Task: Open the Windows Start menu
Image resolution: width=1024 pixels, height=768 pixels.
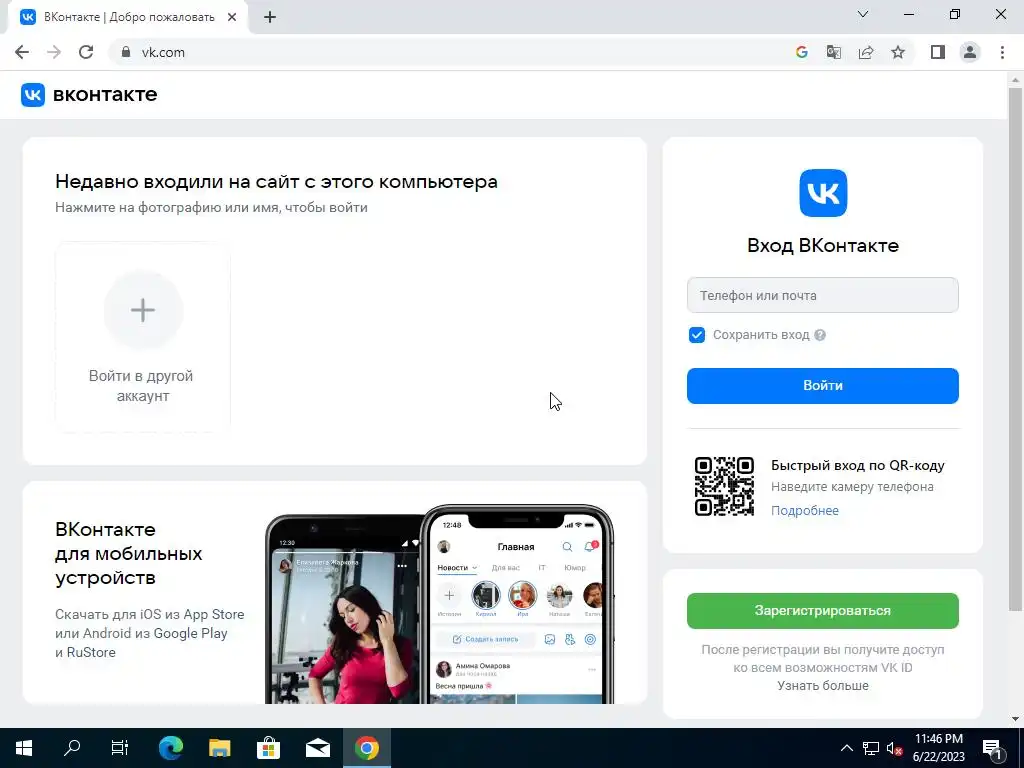Action: 24,748
